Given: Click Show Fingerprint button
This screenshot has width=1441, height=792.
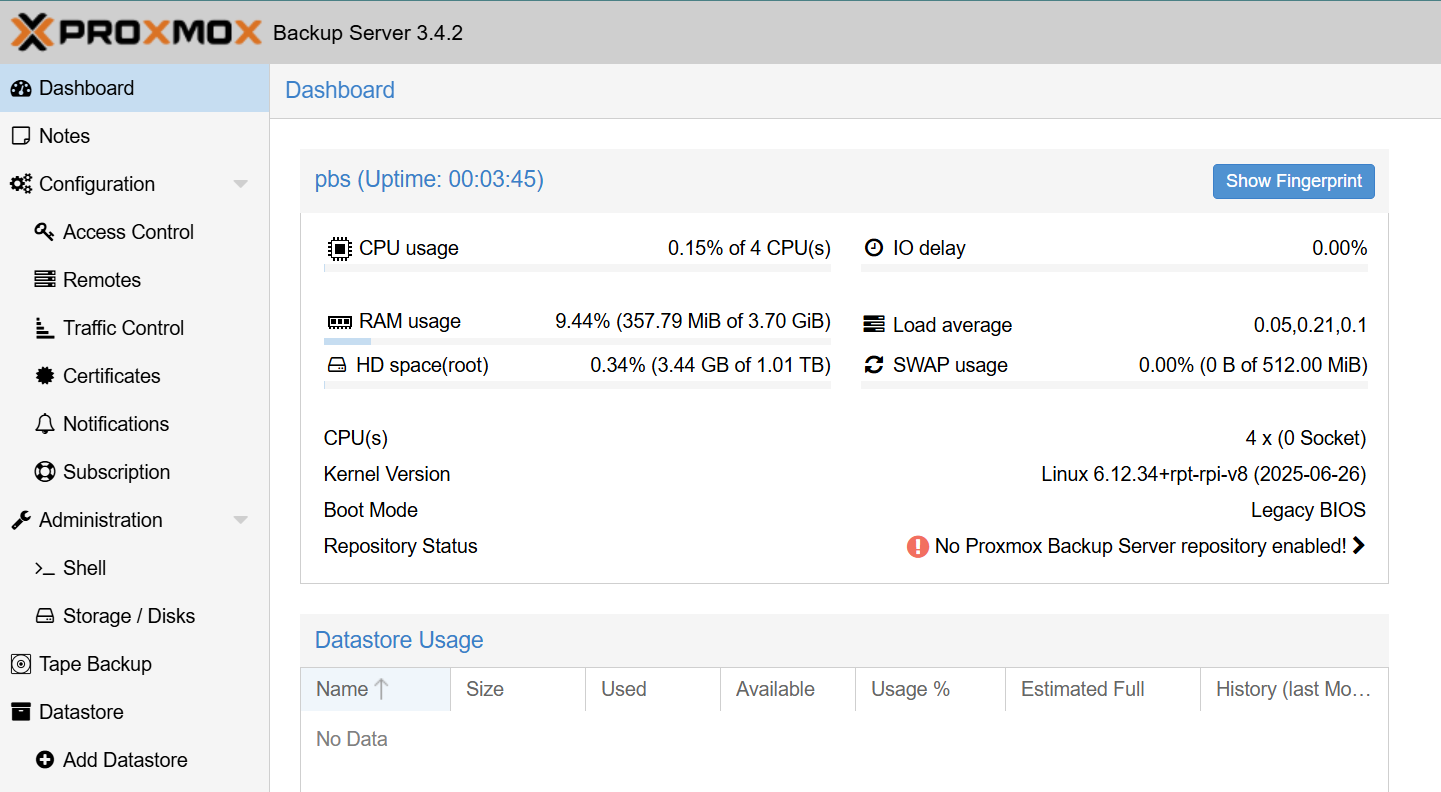Looking at the screenshot, I should tap(1294, 181).
